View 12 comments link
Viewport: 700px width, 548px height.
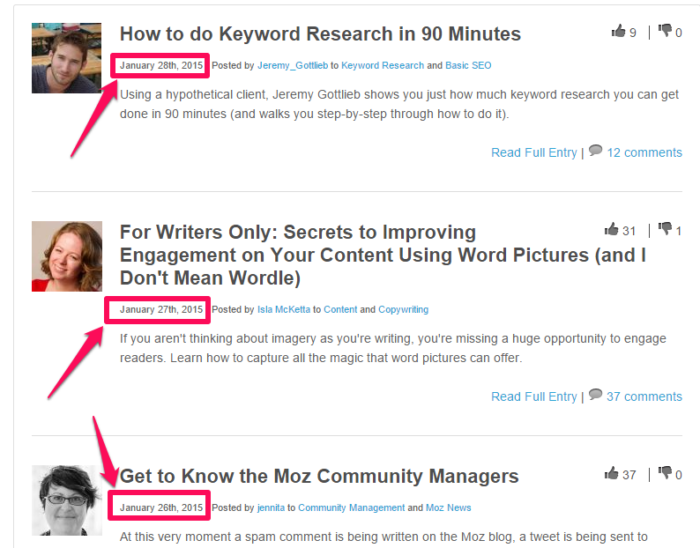[x=644, y=153]
